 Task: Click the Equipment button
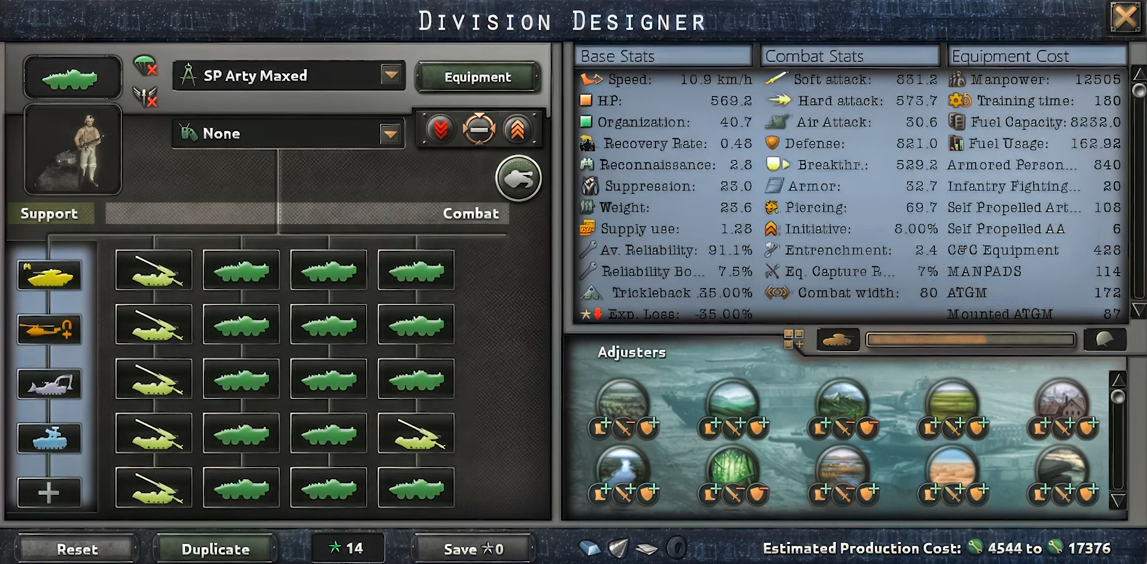[x=478, y=77]
